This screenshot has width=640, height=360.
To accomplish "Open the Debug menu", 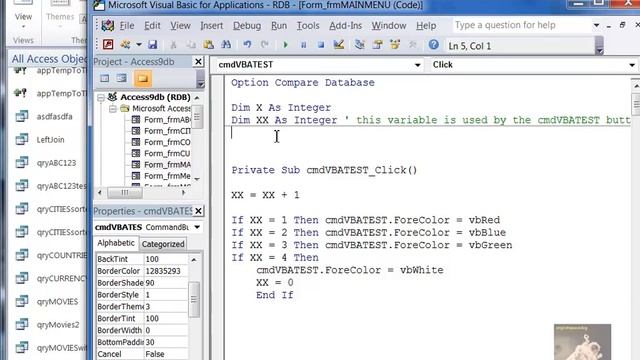I will click(247, 25).
